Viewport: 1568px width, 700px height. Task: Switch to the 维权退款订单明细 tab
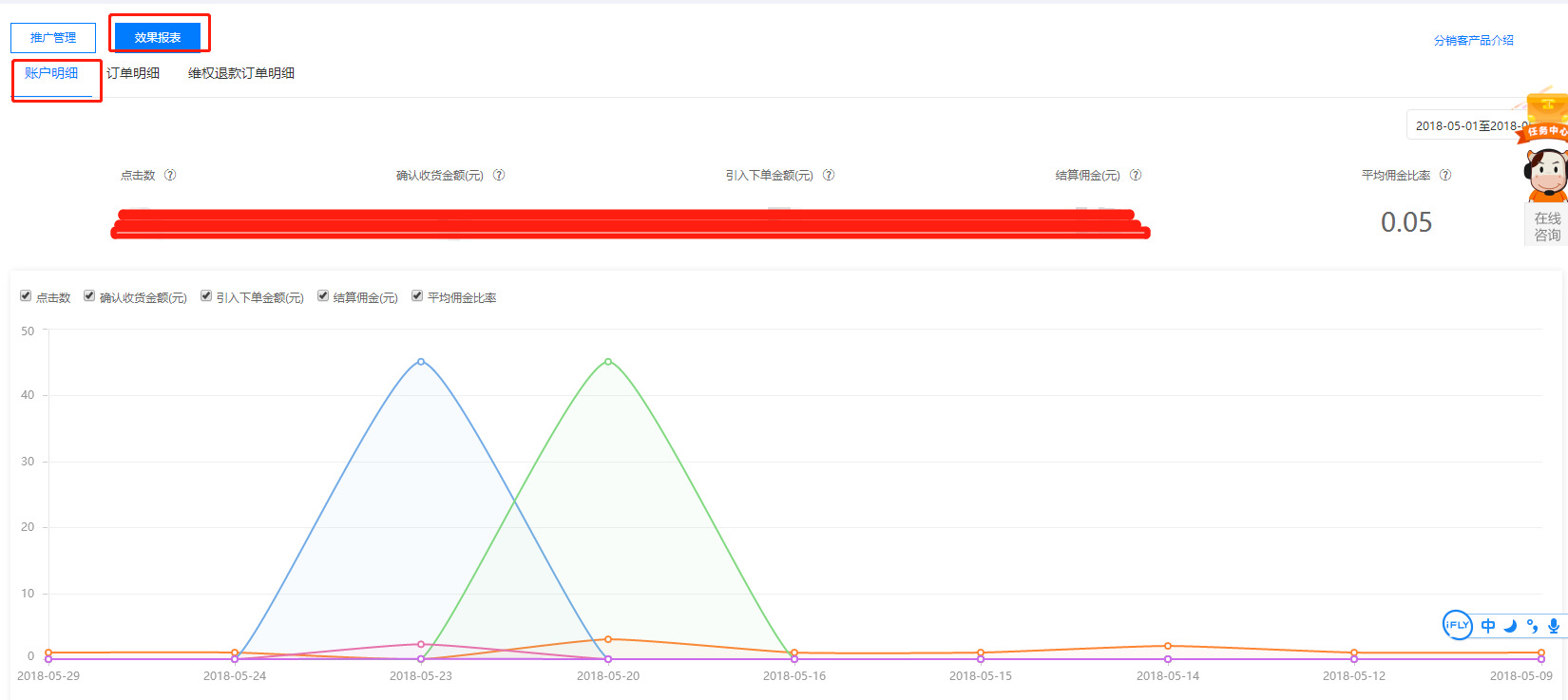pos(241,73)
